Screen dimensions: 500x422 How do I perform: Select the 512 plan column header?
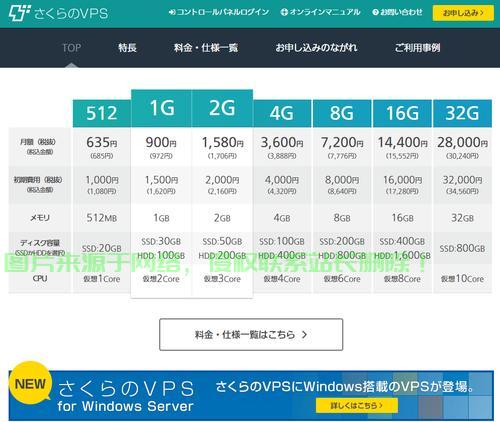(x=102, y=113)
